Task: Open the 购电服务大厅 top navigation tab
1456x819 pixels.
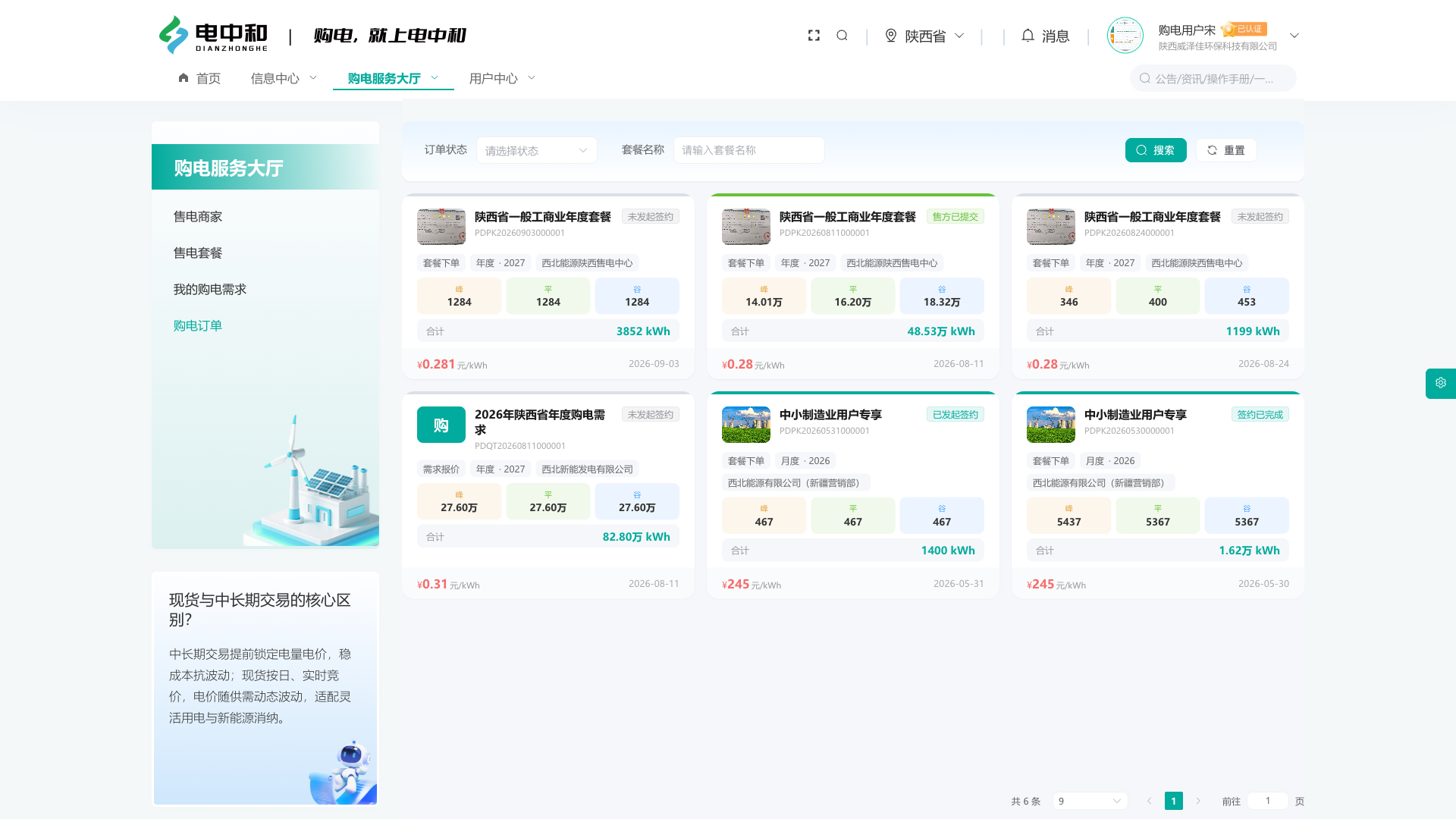Action: click(393, 78)
